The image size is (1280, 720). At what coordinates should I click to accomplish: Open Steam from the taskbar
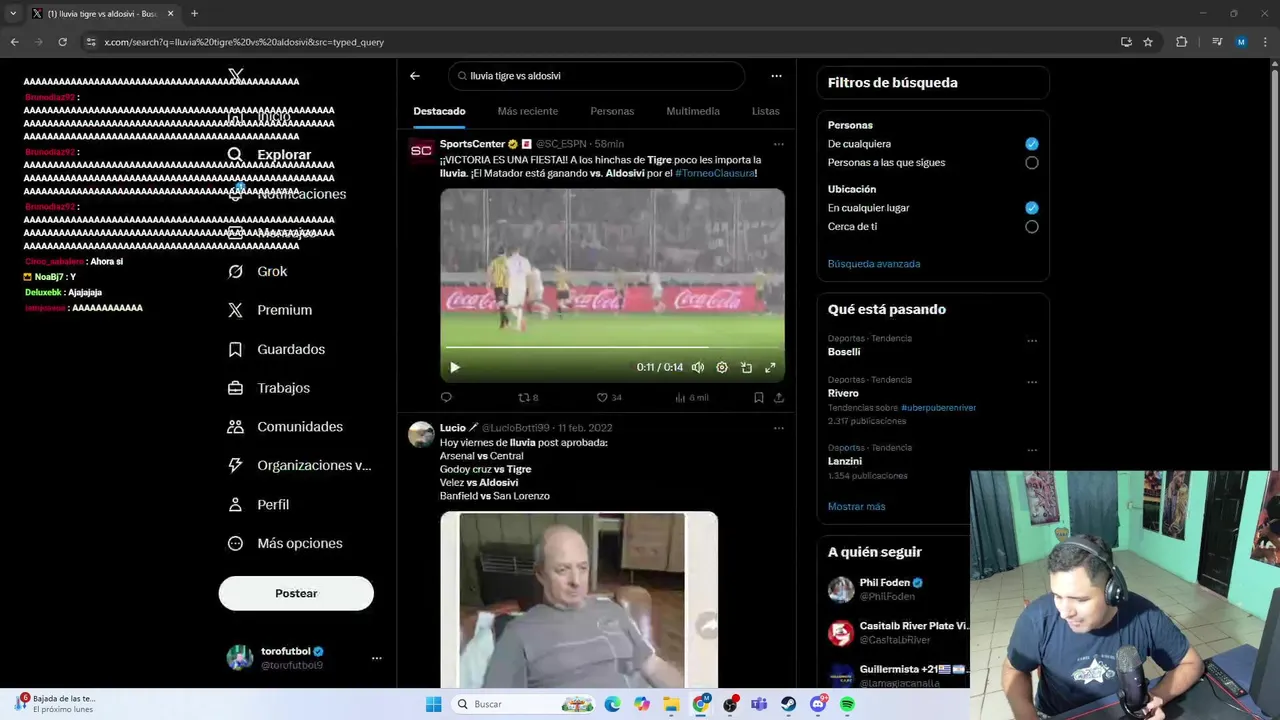789,704
